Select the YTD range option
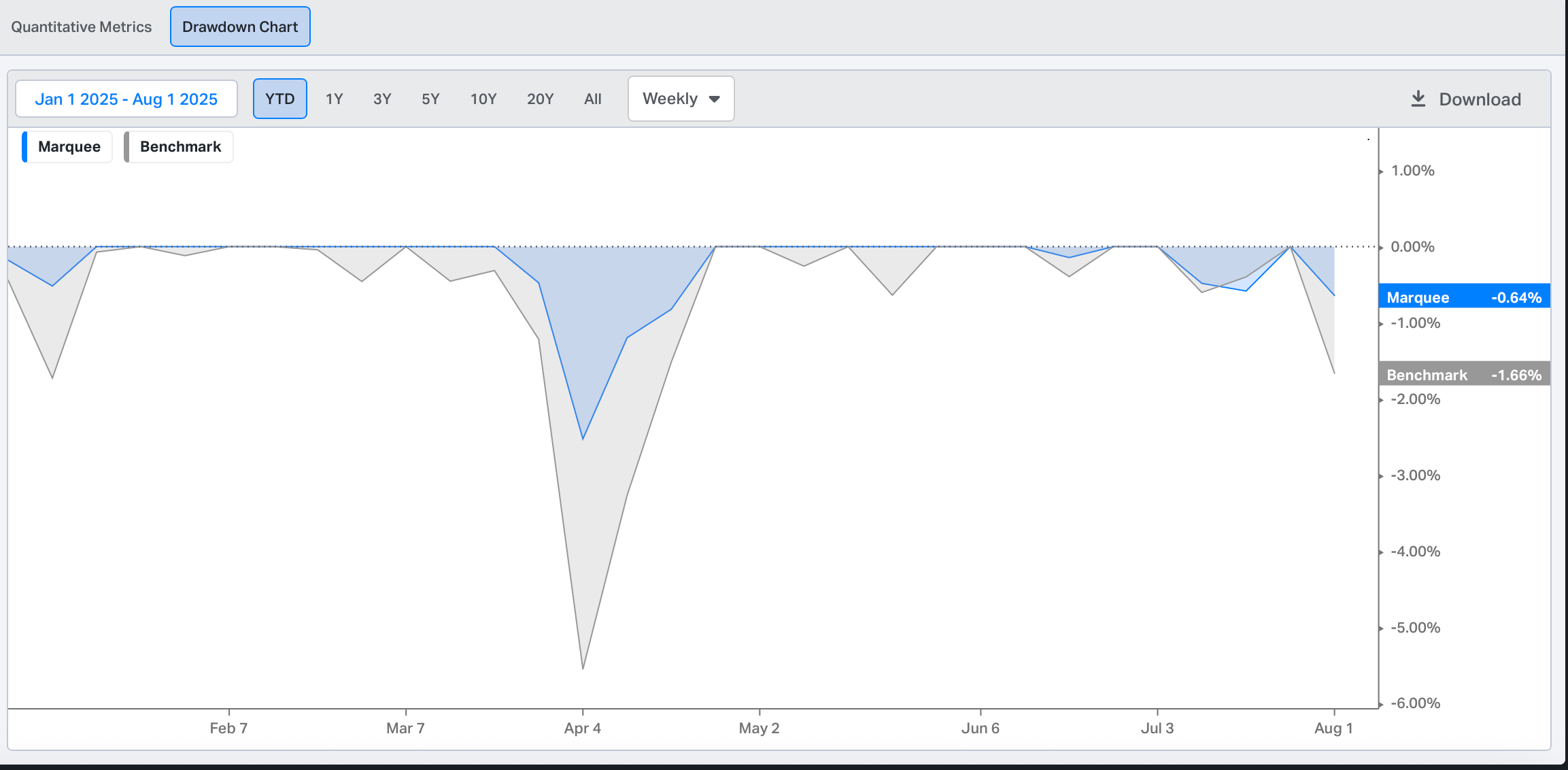 click(x=279, y=99)
